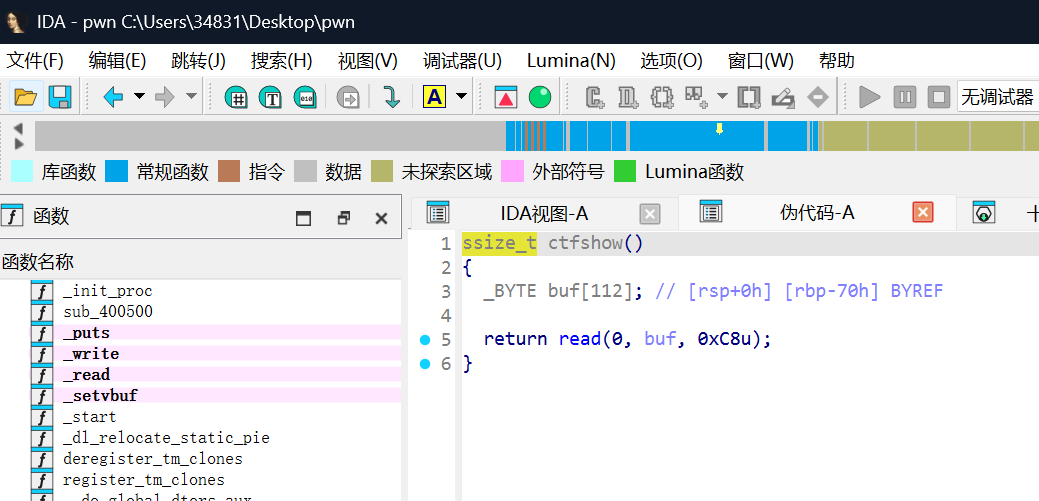Open the 选项(O) menu
This screenshot has height=501, width=1039.
[671, 61]
